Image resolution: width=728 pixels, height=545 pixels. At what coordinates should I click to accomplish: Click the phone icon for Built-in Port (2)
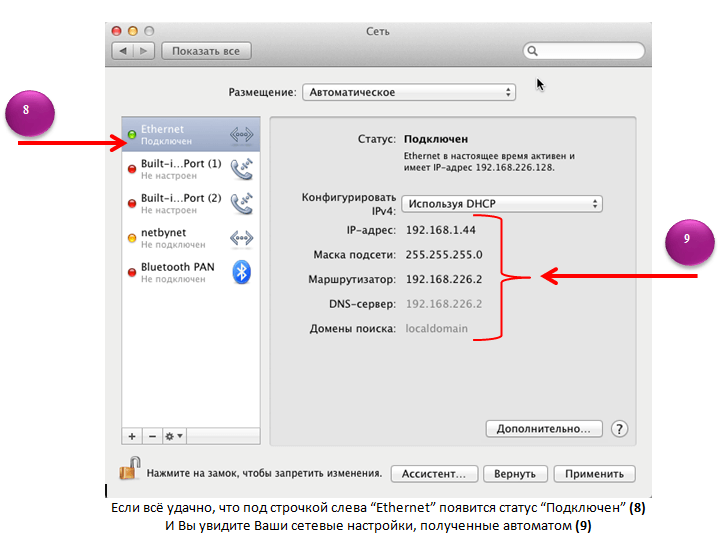[241, 203]
